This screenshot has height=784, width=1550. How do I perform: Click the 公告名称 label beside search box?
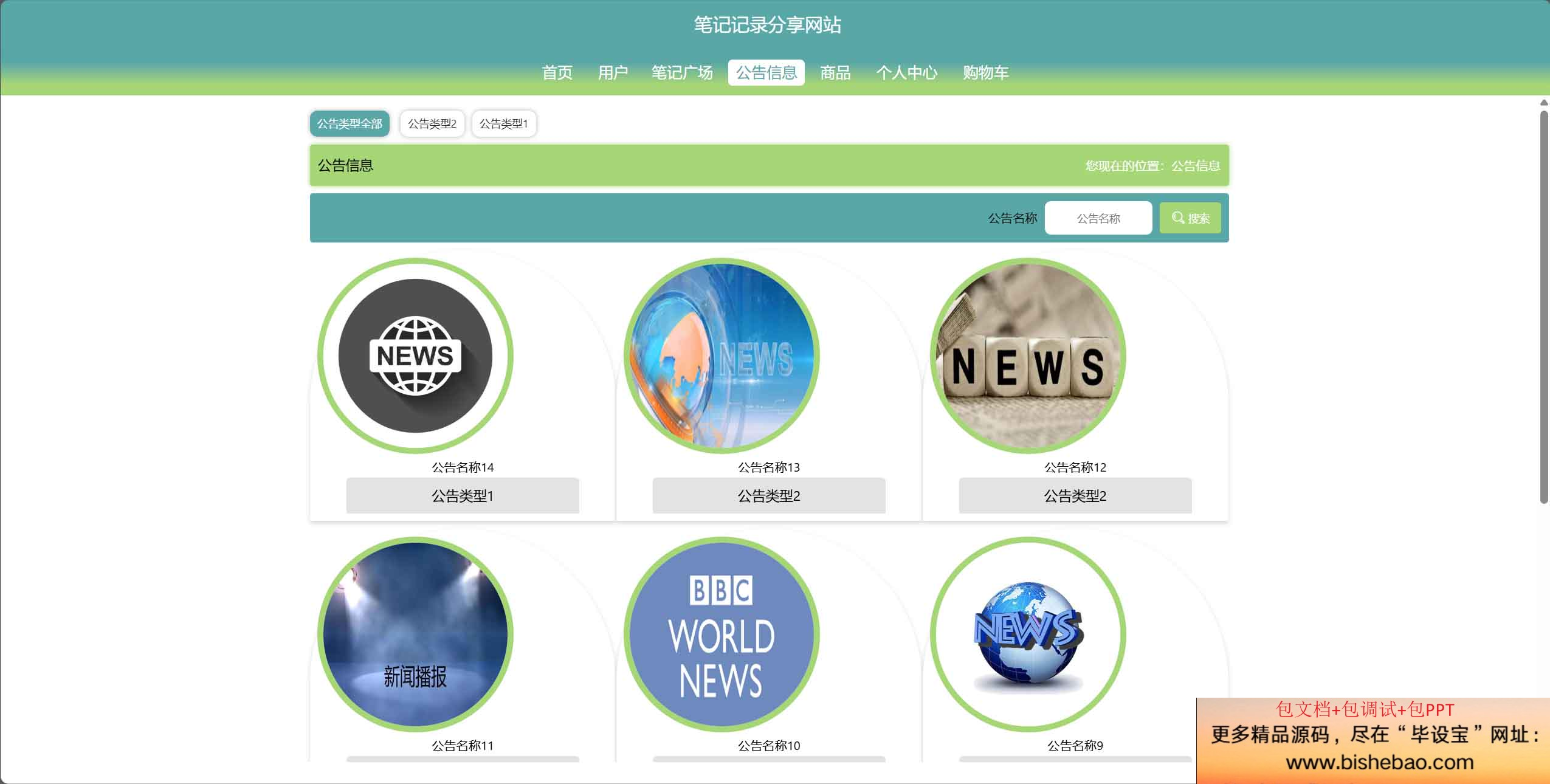(1012, 218)
